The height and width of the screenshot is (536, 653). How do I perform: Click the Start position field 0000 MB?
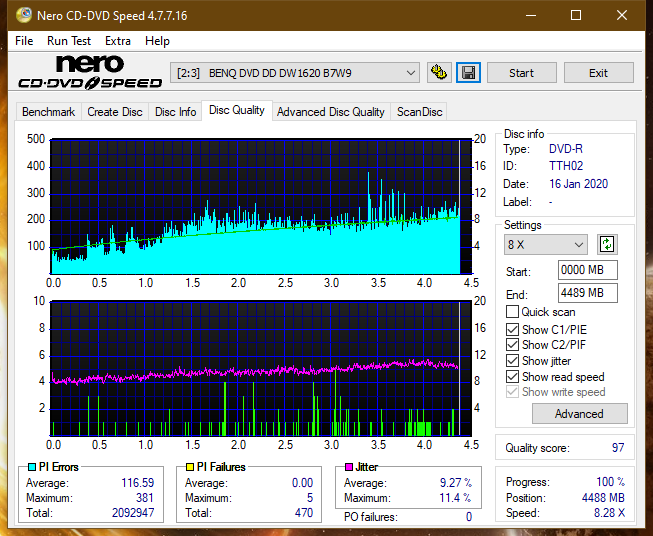[587, 270]
